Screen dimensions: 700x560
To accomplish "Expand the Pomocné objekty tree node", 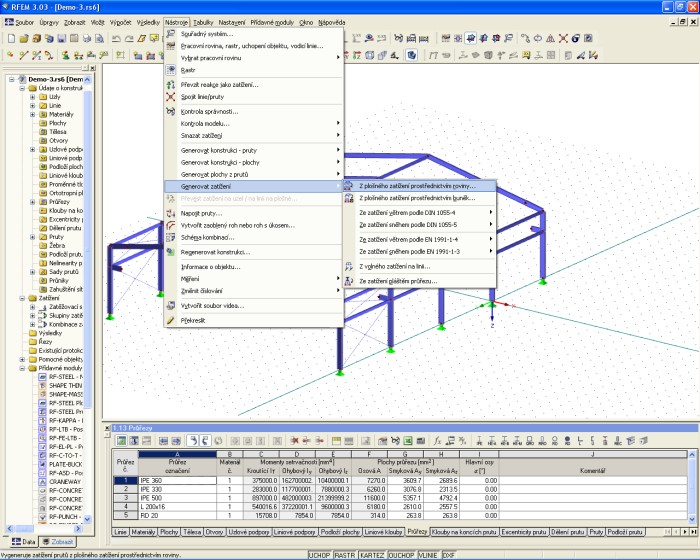I will pyautogui.click(x=22, y=359).
